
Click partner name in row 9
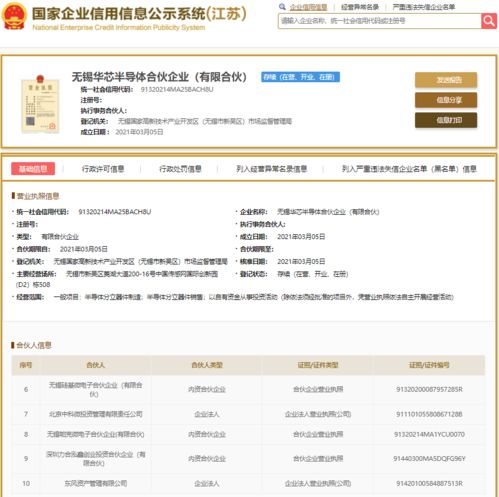click(x=96, y=459)
